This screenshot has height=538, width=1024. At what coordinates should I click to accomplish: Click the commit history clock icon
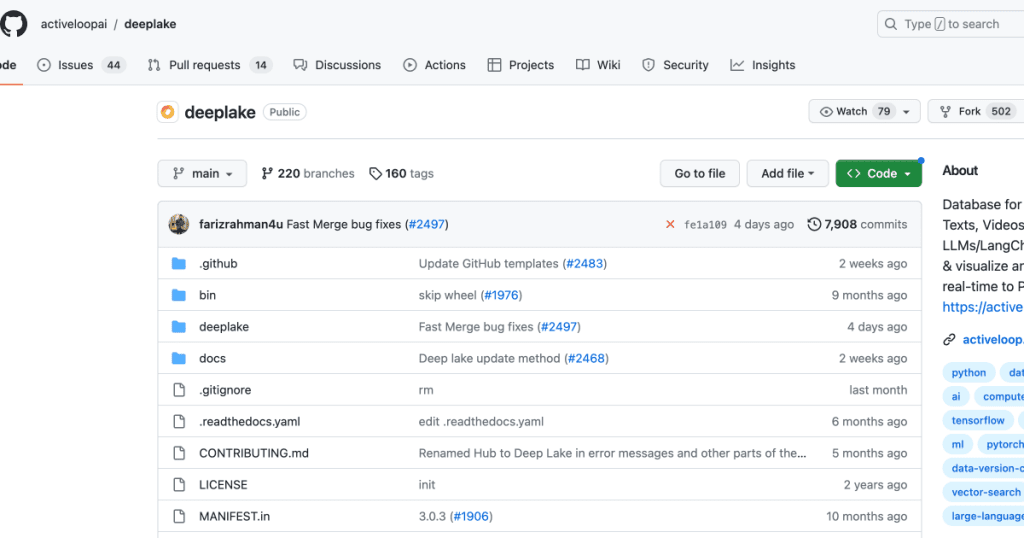click(x=814, y=224)
